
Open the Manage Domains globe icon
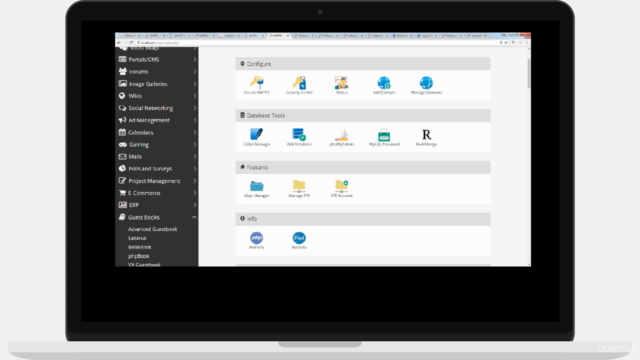tap(427, 83)
